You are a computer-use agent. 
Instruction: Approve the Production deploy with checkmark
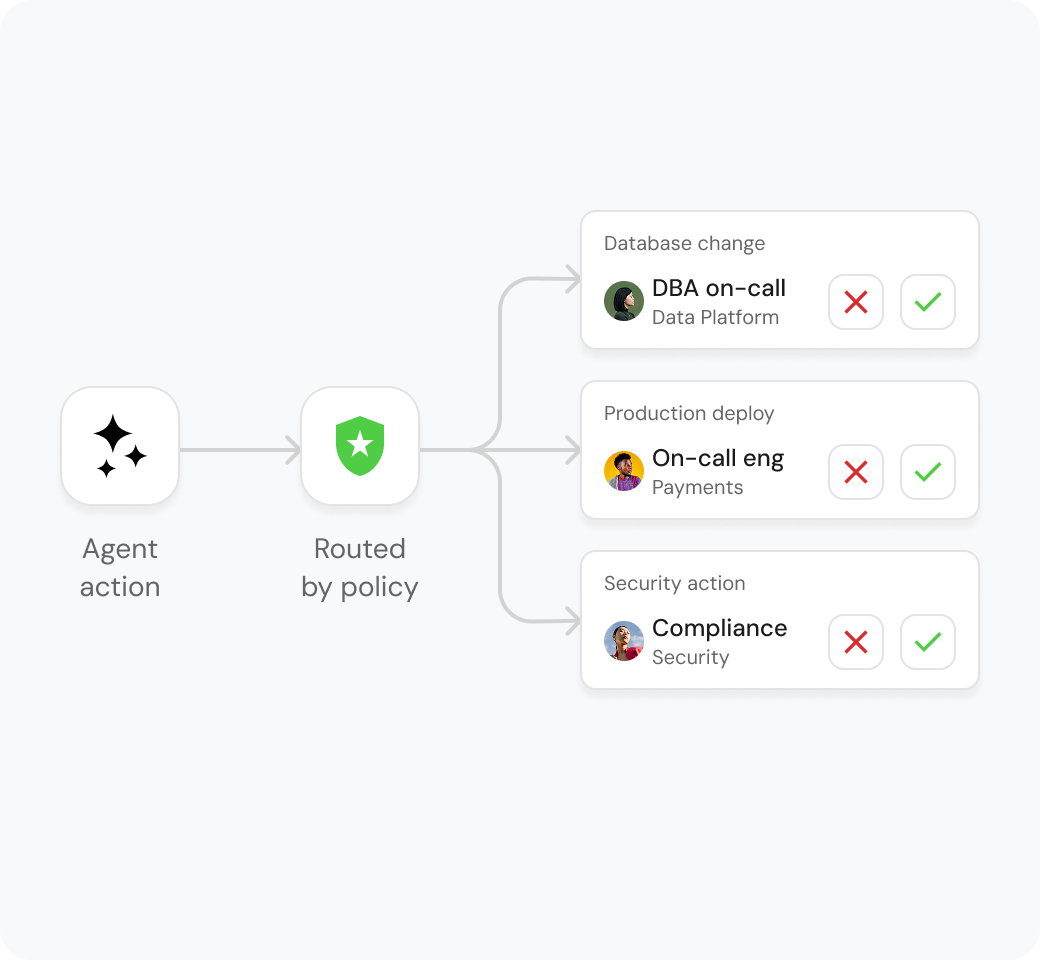click(927, 472)
